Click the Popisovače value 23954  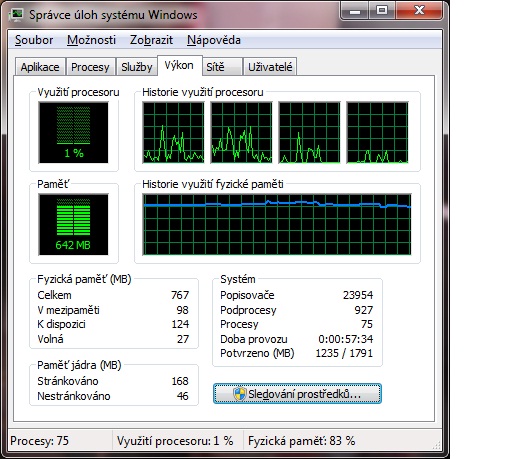coord(358,295)
